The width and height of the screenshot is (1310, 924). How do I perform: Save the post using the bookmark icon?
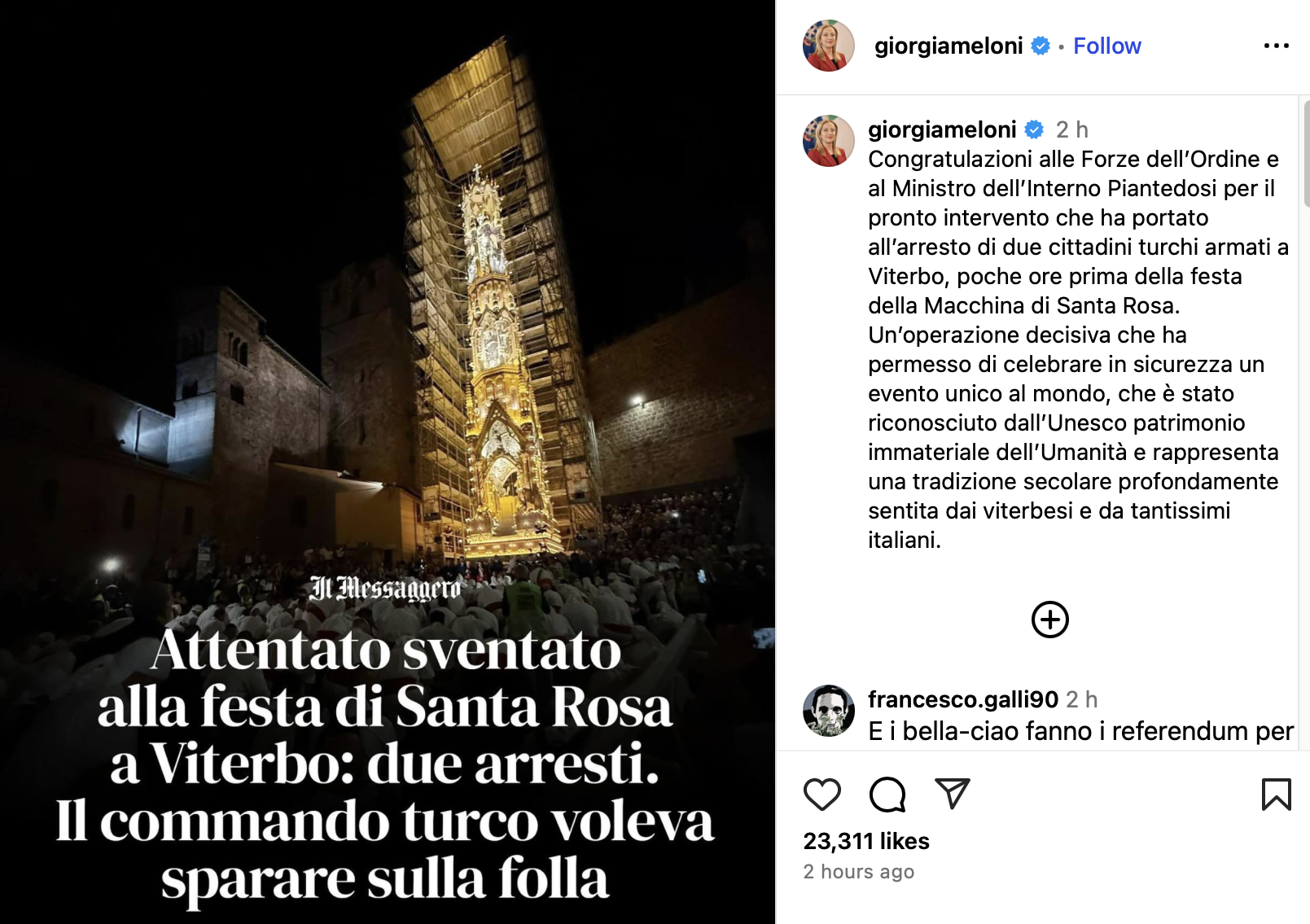[x=1276, y=794]
